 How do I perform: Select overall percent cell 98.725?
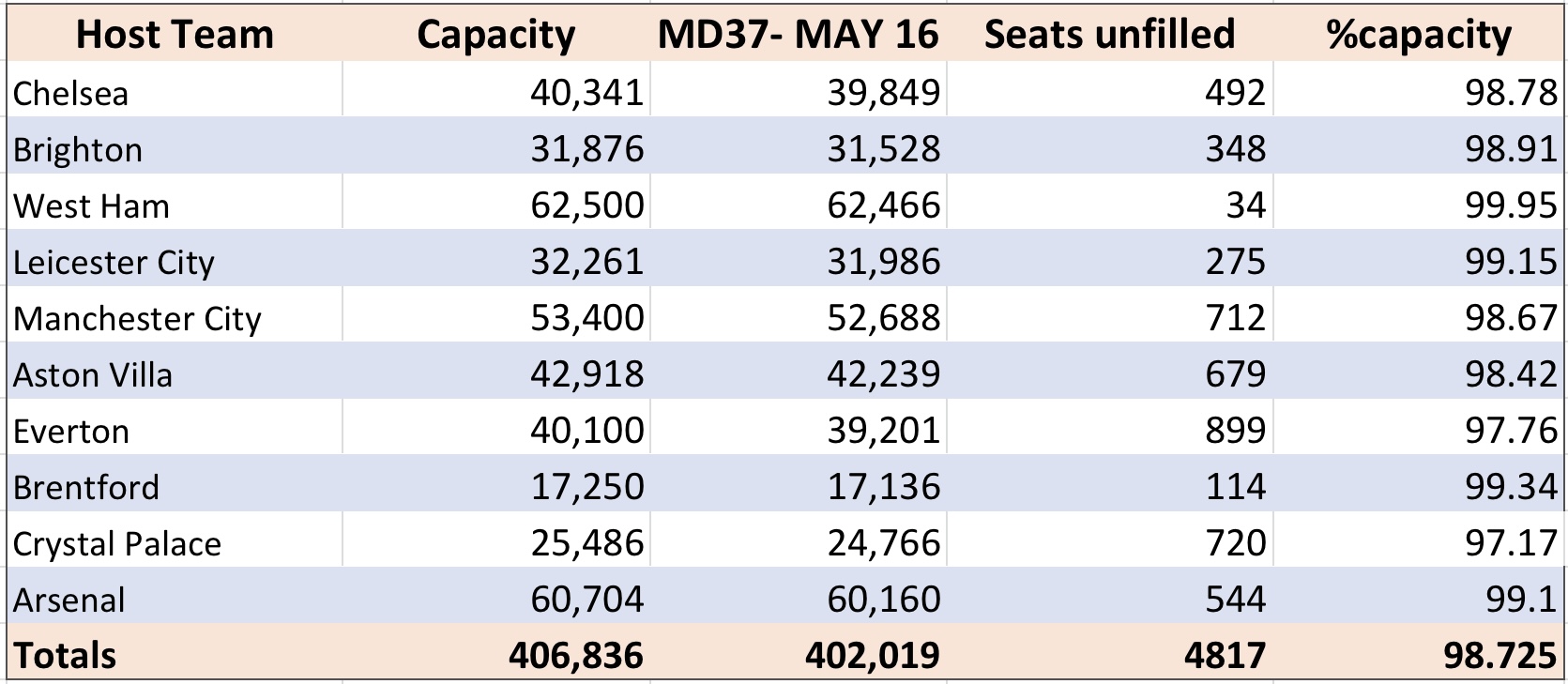coord(1419,653)
